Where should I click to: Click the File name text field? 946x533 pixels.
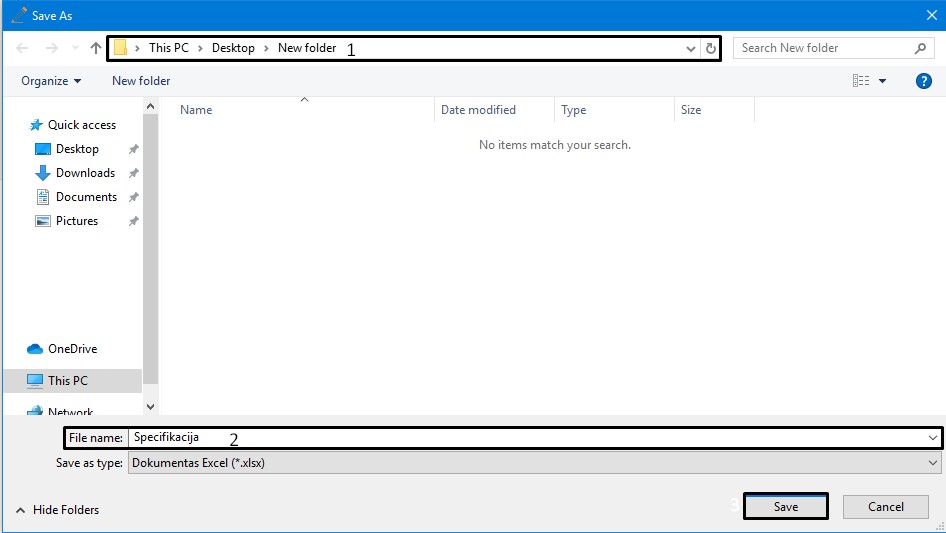click(520, 438)
